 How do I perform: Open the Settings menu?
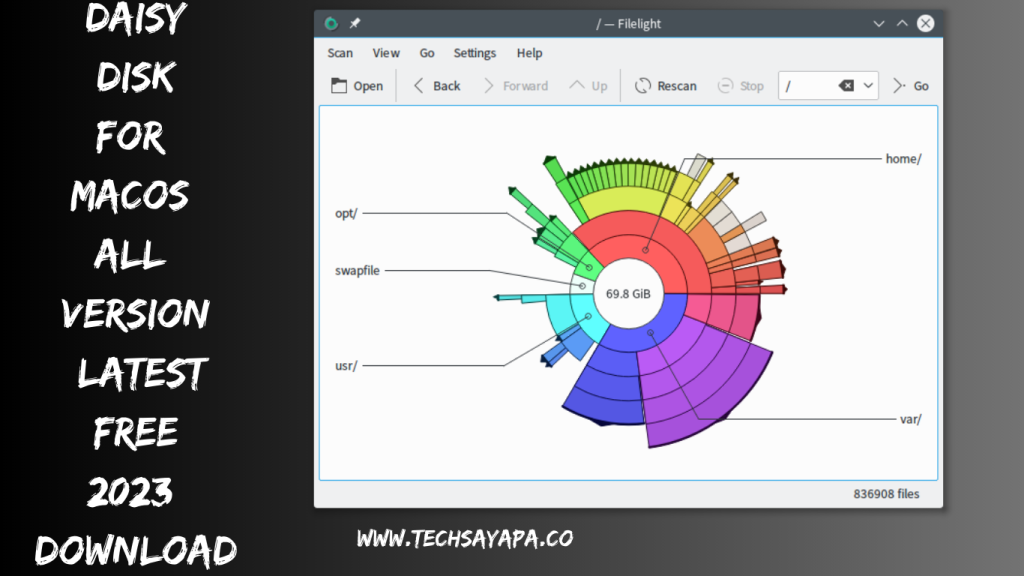475,53
